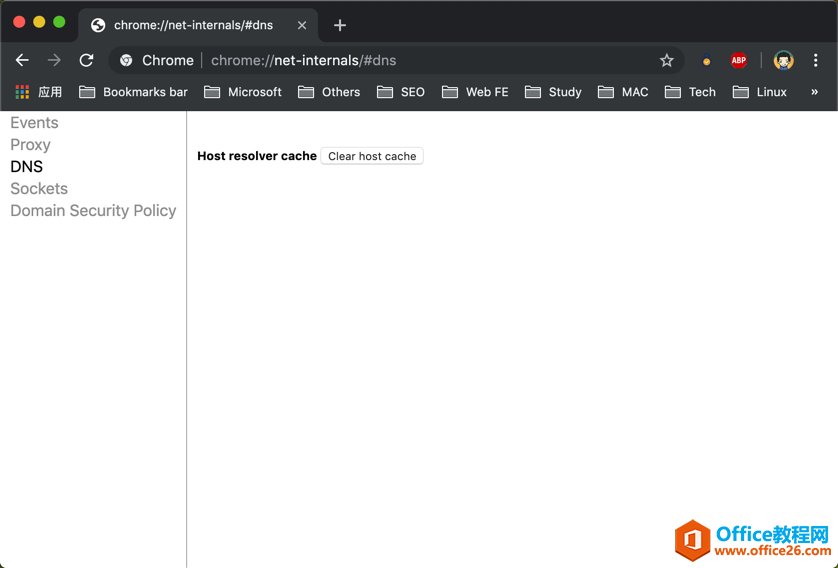Image resolution: width=838 pixels, height=568 pixels.
Task: Open the user profile avatar
Action: coord(783,60)
